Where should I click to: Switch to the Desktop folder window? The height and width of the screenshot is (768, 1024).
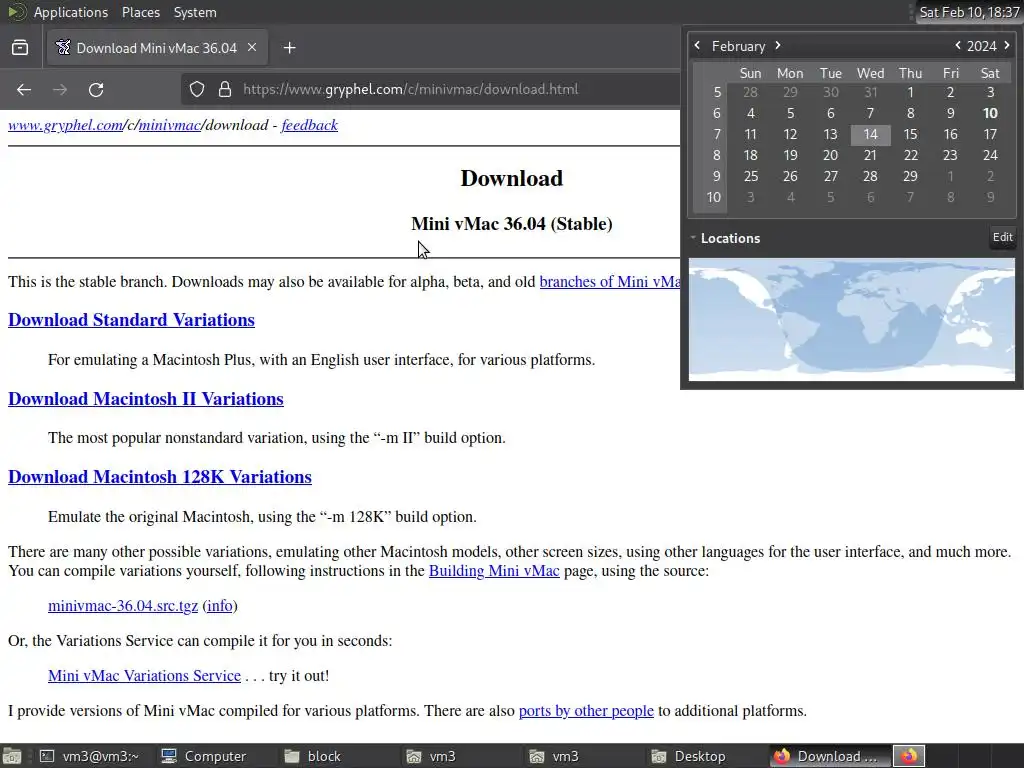(688, 756)
